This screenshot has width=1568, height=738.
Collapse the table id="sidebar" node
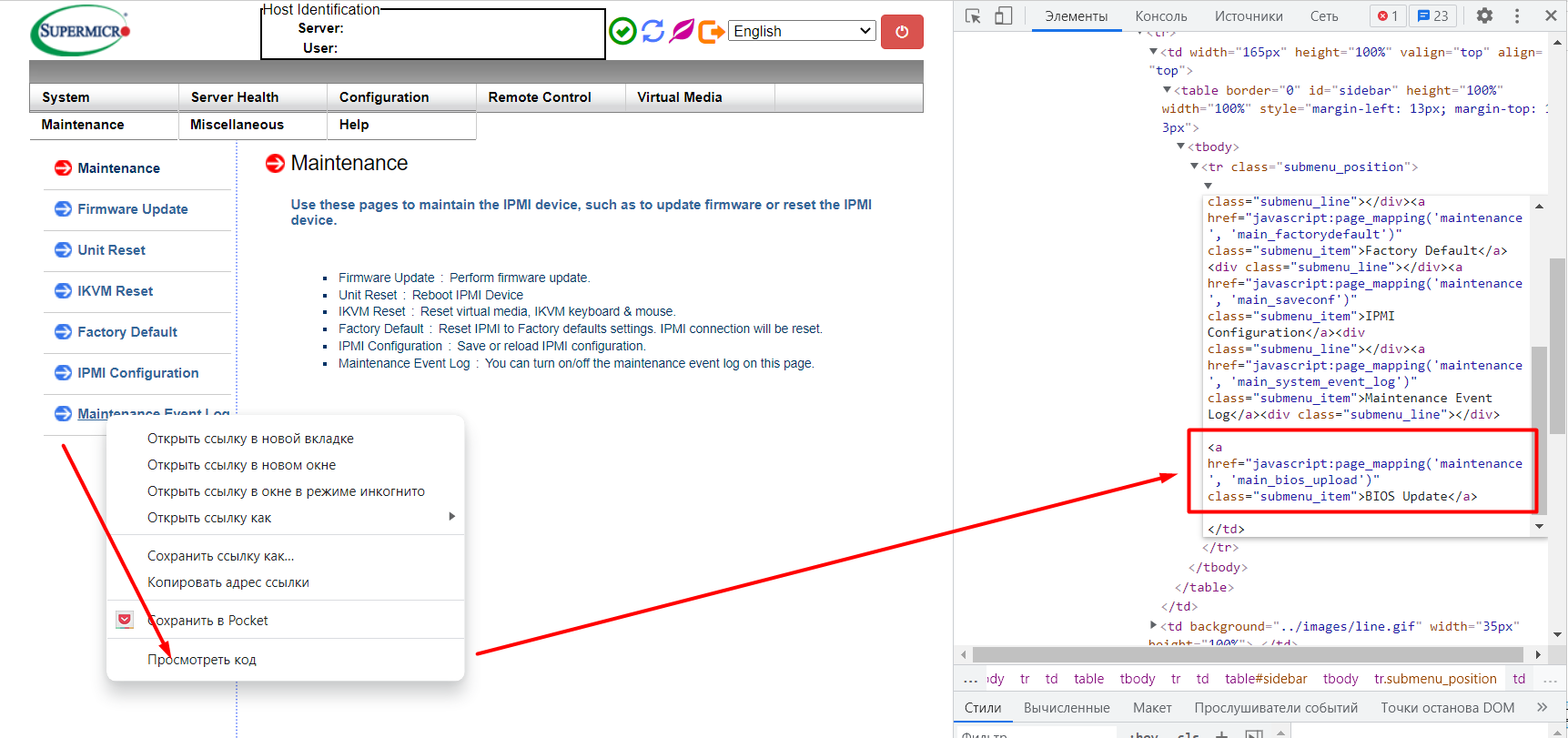click(1168, 90)
